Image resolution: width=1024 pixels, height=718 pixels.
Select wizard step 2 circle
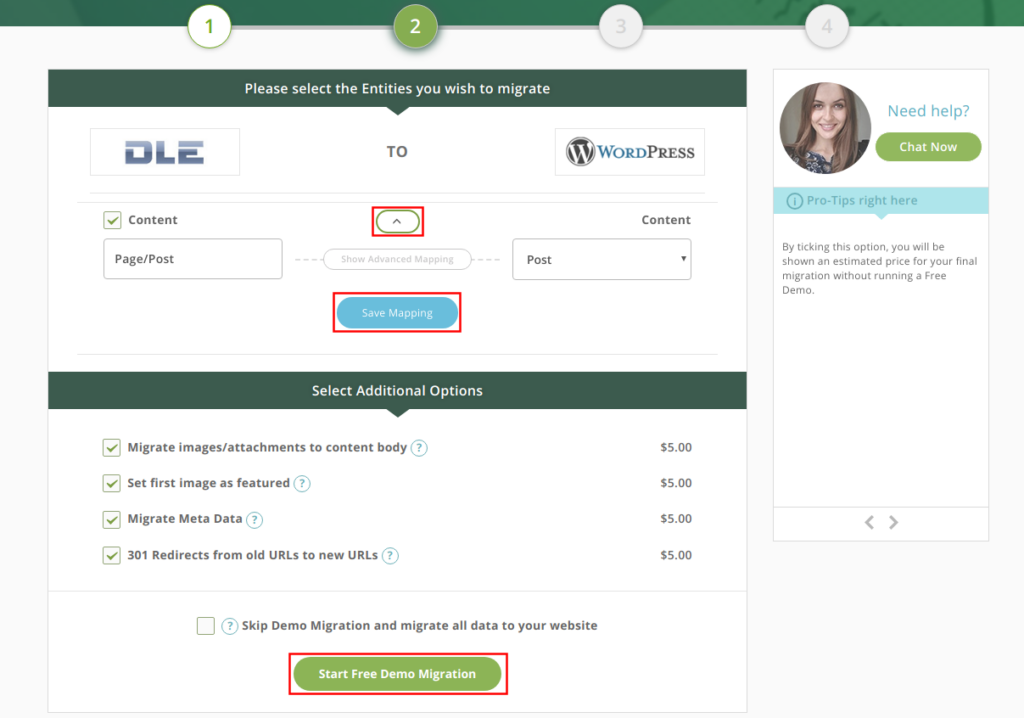(x=415, y=26)
